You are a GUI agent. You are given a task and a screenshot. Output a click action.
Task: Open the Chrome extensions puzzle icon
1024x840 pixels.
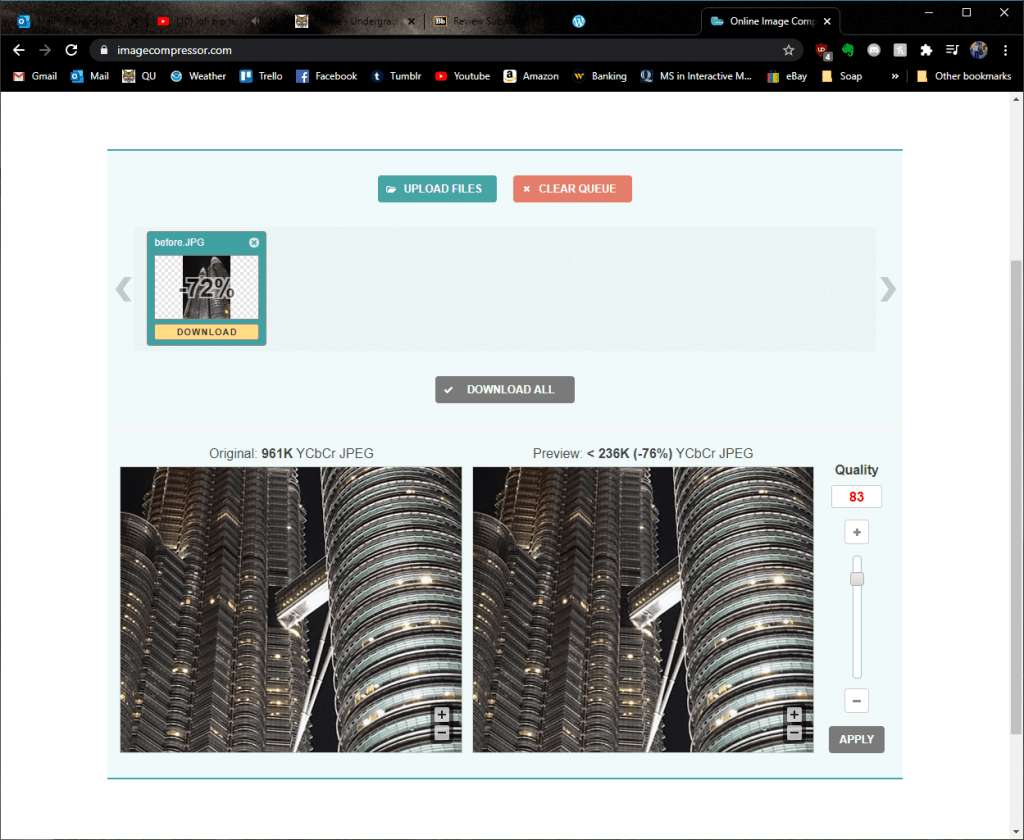click(926, 50)
